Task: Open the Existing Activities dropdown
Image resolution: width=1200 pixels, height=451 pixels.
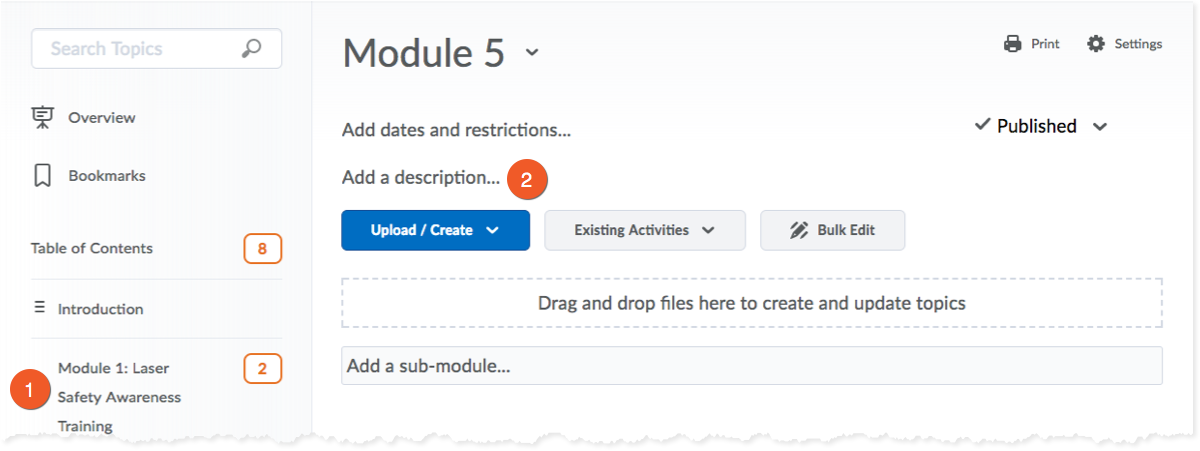Action: 644,230
